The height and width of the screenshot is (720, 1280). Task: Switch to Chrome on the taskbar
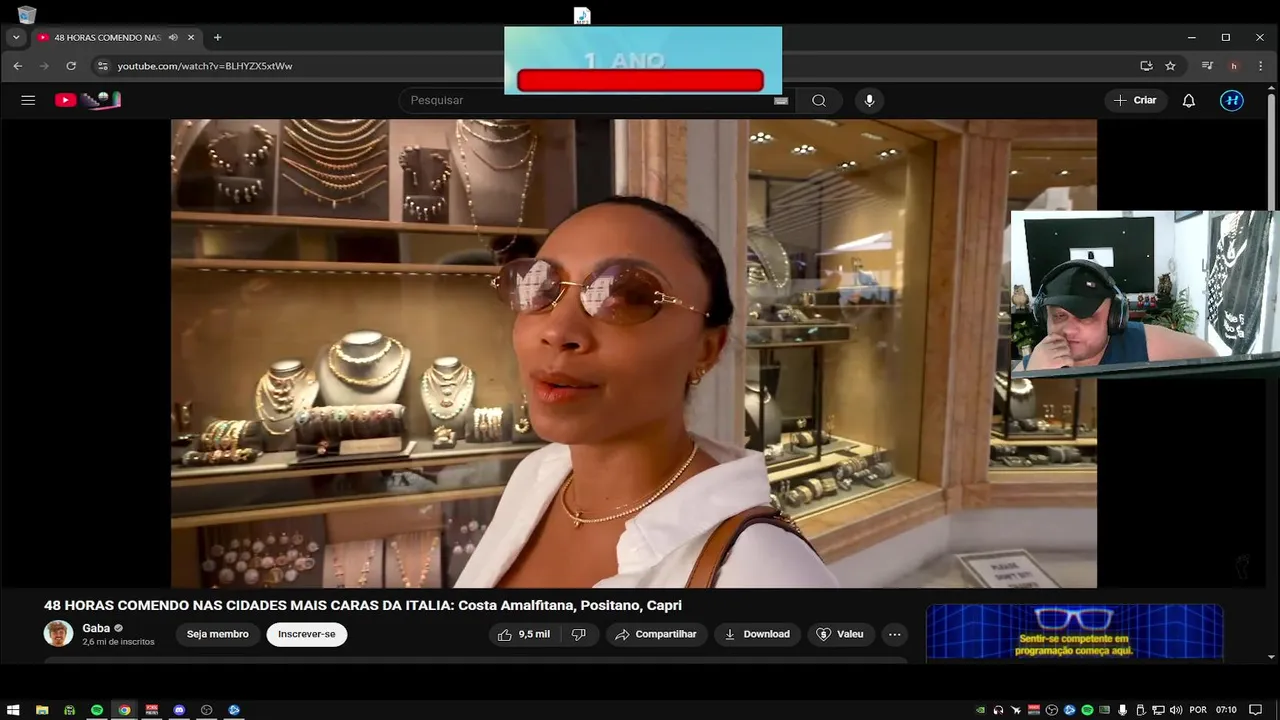tap(124, 710)
